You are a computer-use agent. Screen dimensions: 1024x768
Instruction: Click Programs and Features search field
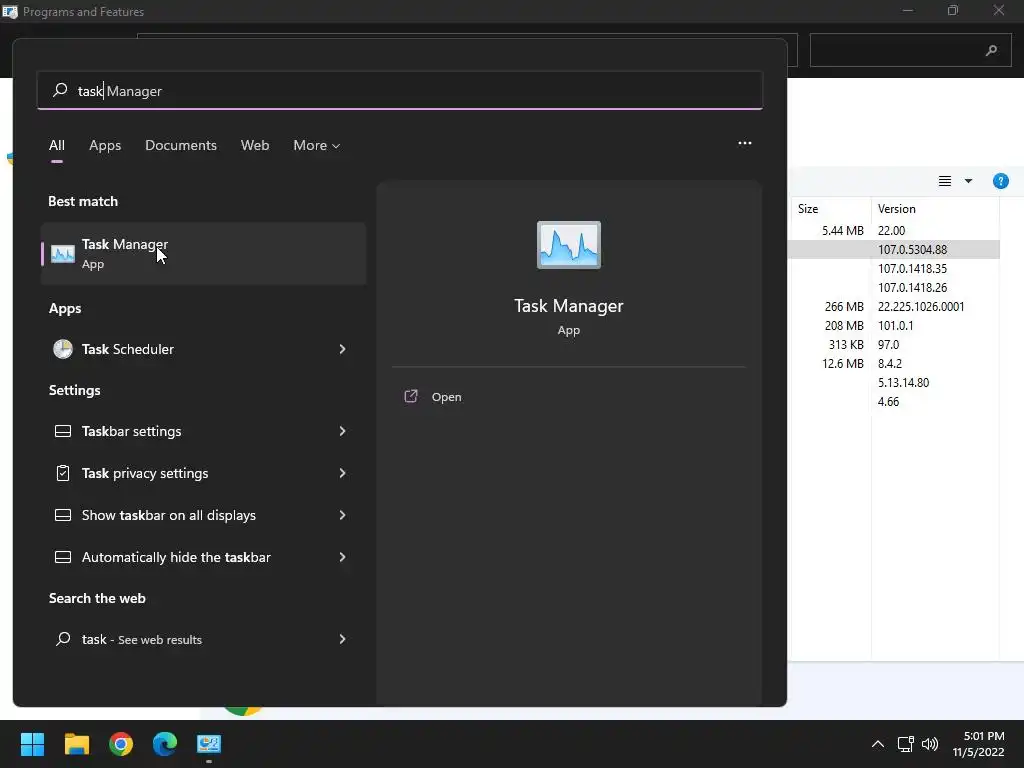click(x=910, y=50)
